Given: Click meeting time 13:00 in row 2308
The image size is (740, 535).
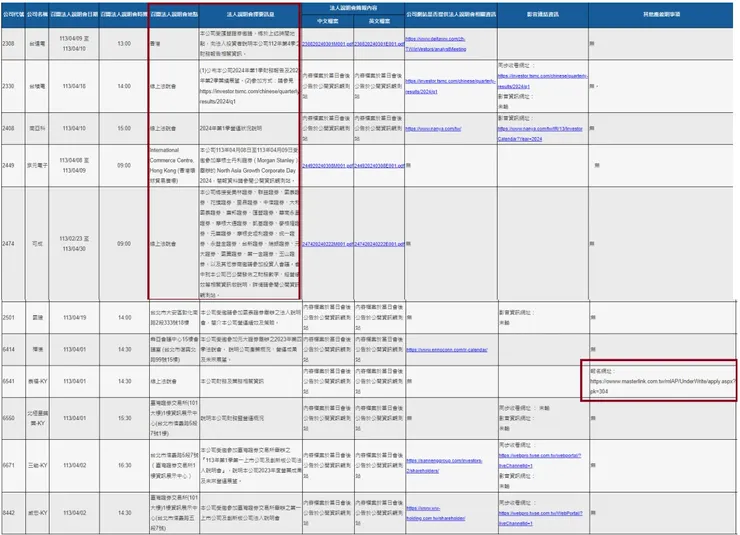Looking at the screenshot, I should pyautogui.click(x=124, y=43).
